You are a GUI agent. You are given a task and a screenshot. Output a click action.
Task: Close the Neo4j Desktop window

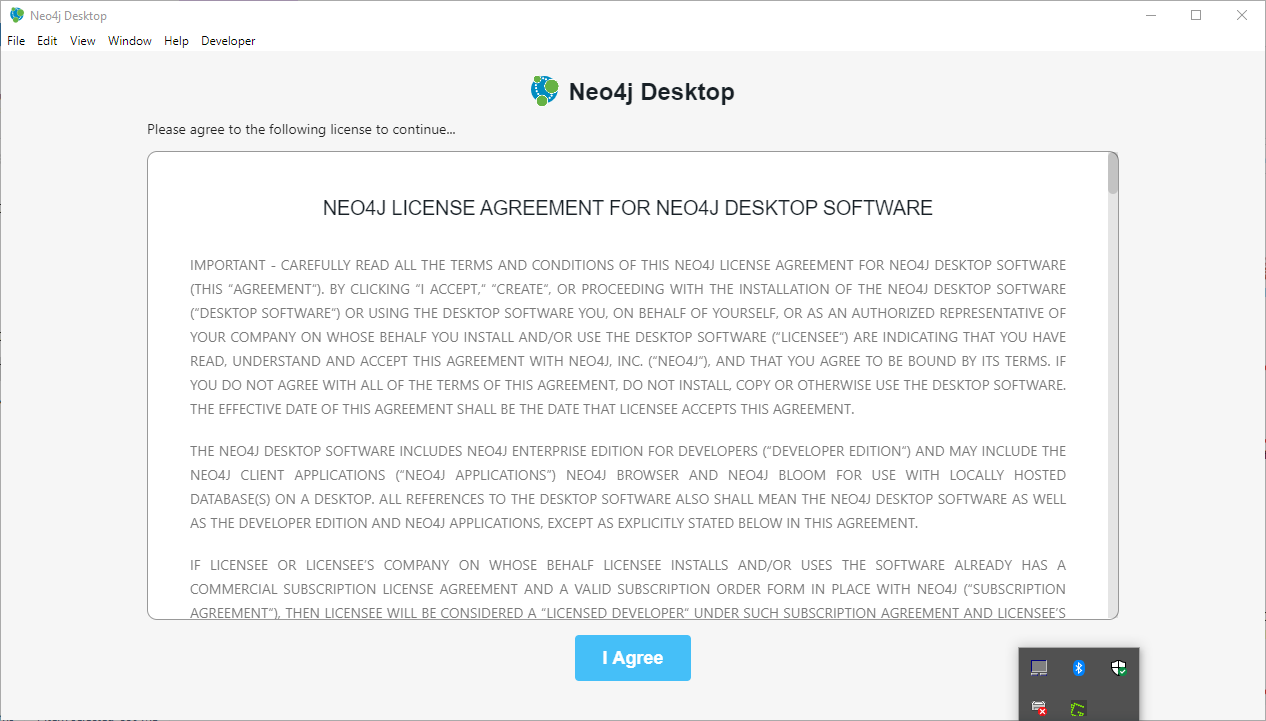[x=1242, y=15]
